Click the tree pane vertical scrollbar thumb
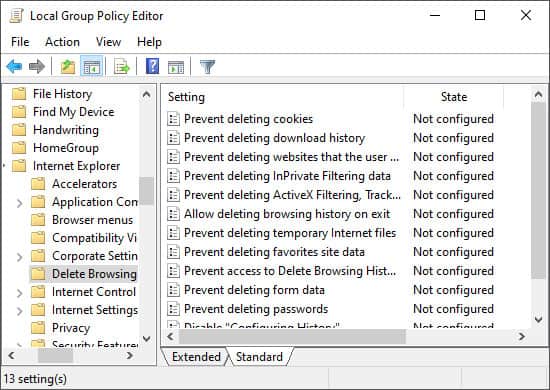The height and width of the screenshot is (390, 550). pos(147,191)
